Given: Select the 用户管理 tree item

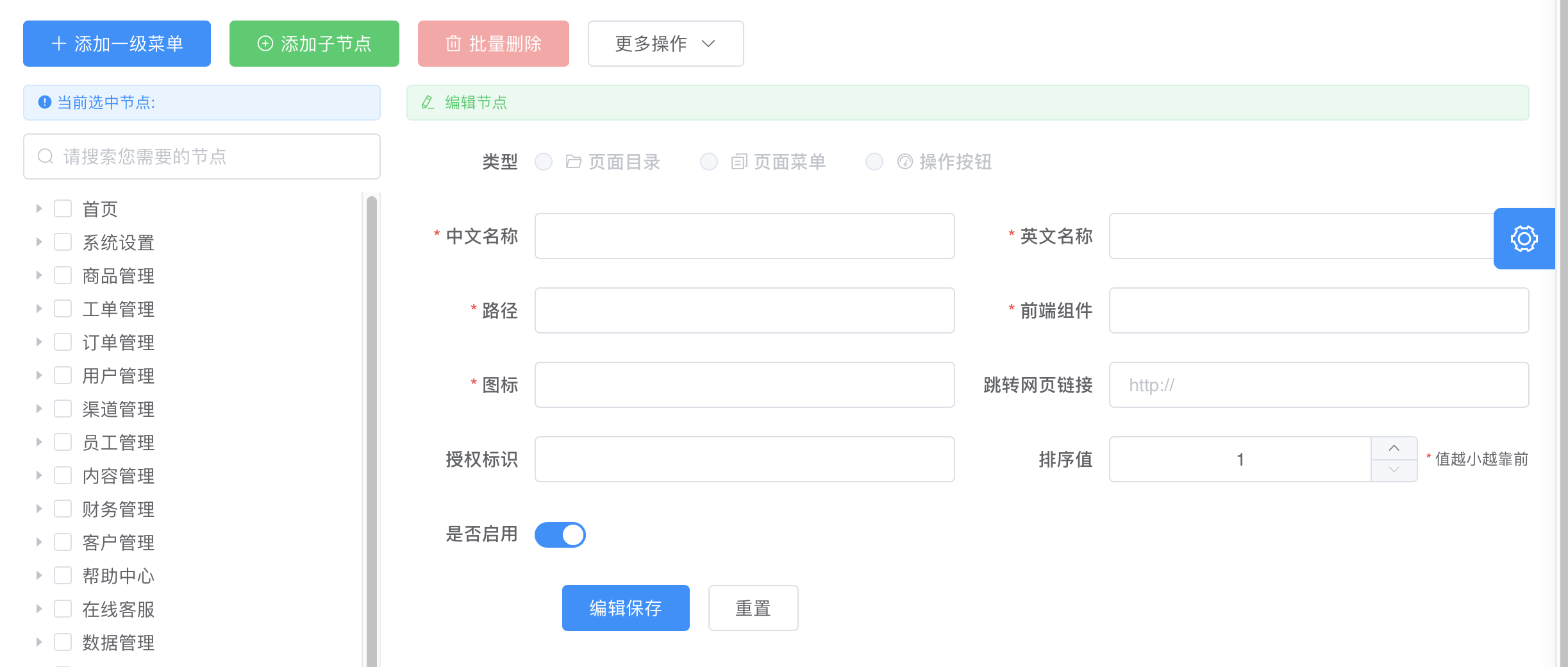Looking at the screenshot, I should (x=119, y=375).
